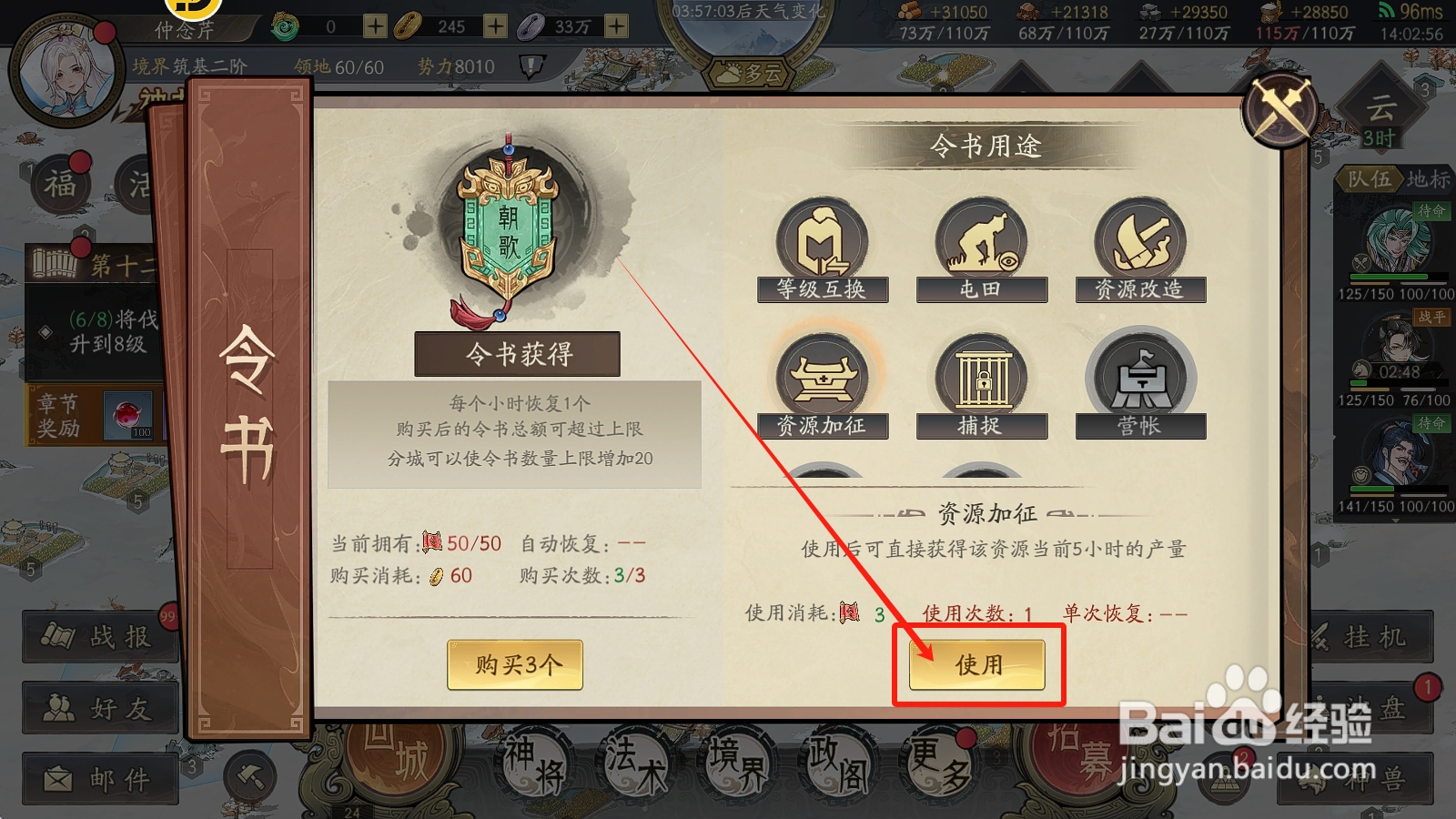Switch to the 队伍 tab
The width and height of the screenshot is (1456, 819).
coord(1370,179)
